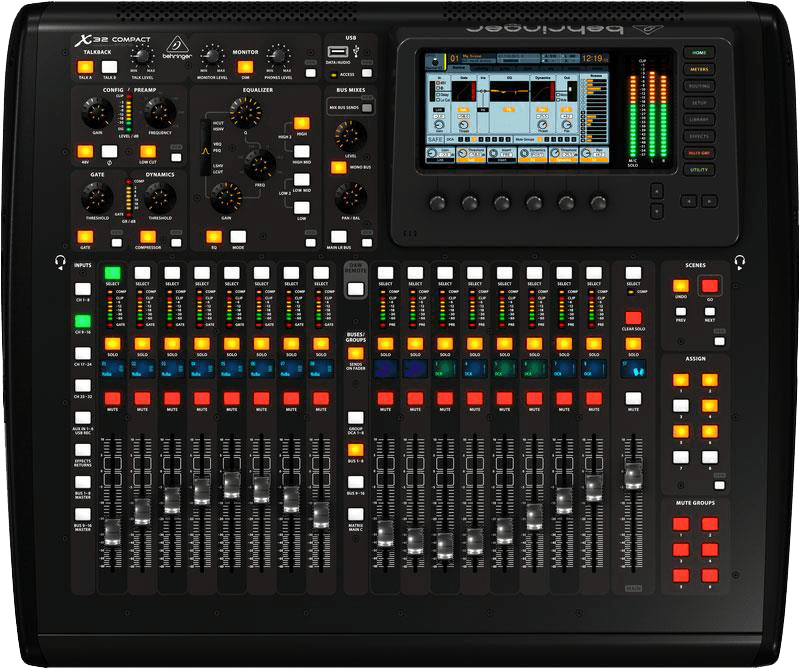Switch inputs layer to CH 17-24
The width and height of the screenshot is (800, 669).
click(x=83, y=353)
